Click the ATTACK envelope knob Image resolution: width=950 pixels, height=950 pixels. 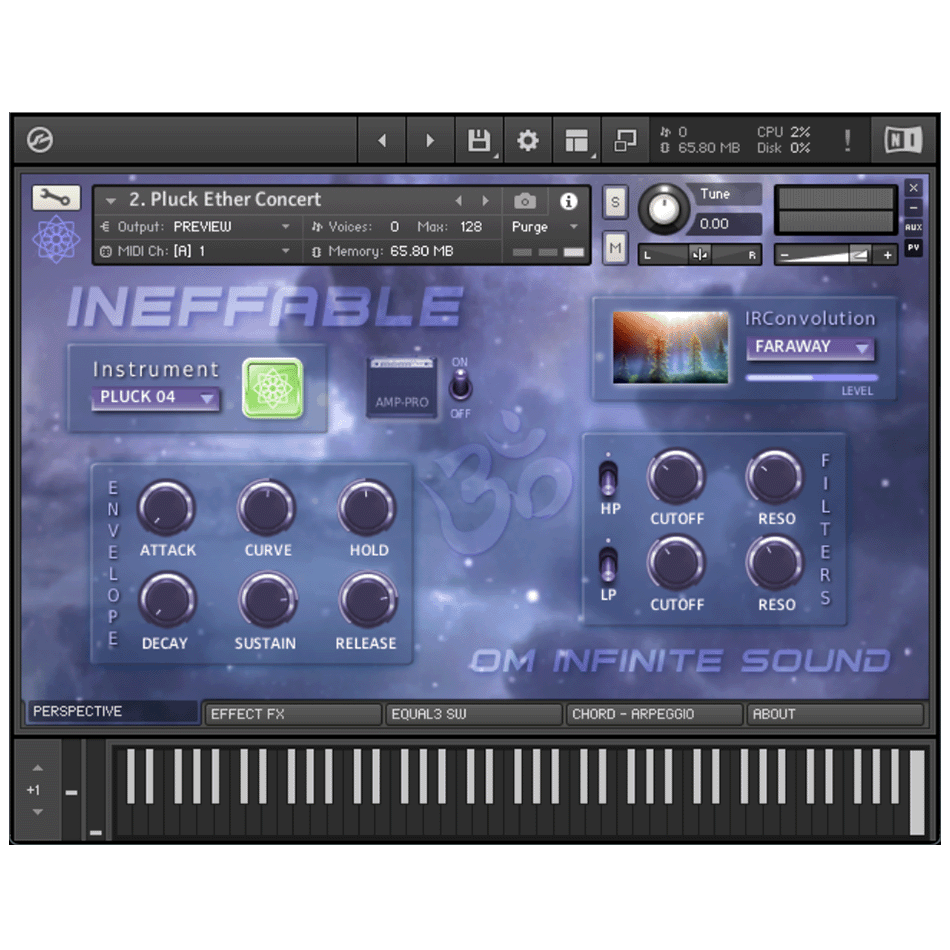[166, 508]
